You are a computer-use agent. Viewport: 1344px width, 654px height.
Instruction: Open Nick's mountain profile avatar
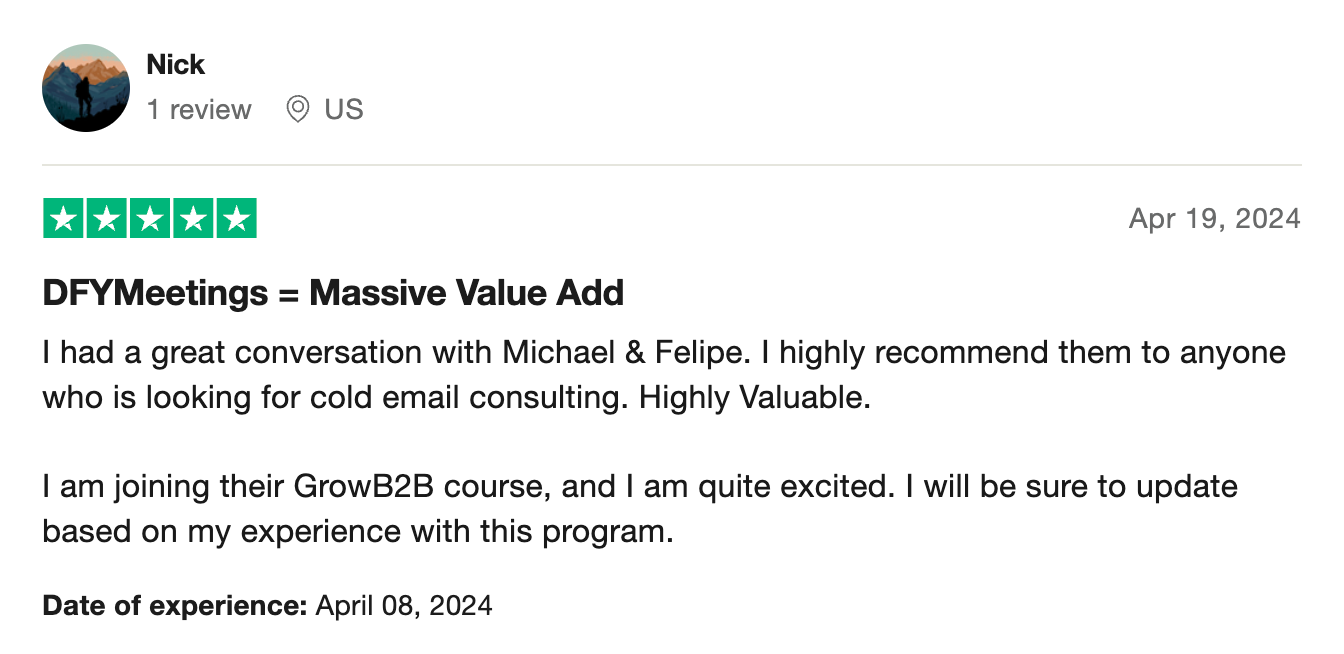tap(86, 88)
